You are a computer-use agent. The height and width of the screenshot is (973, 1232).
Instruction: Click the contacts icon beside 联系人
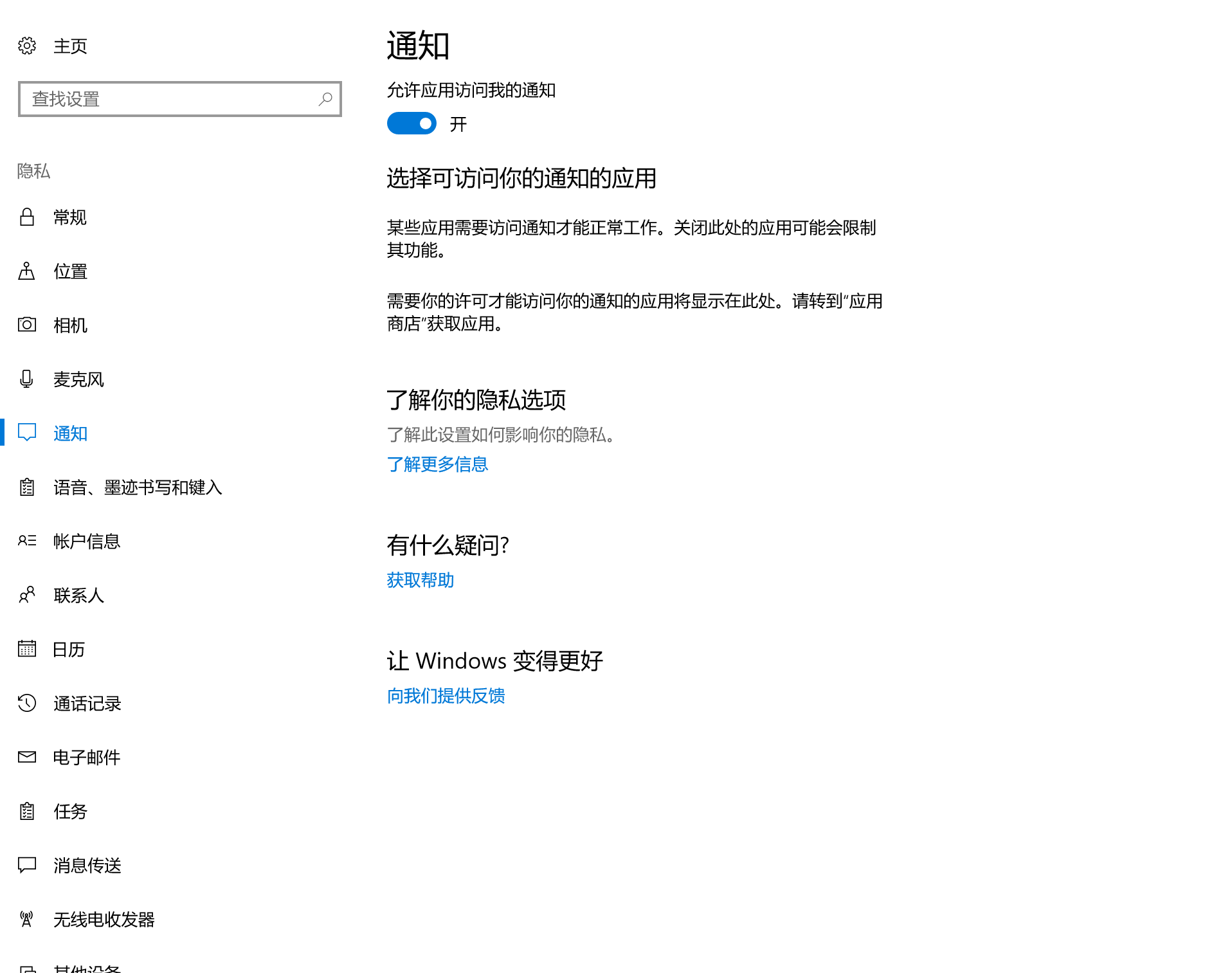click(x=27, y=595)
